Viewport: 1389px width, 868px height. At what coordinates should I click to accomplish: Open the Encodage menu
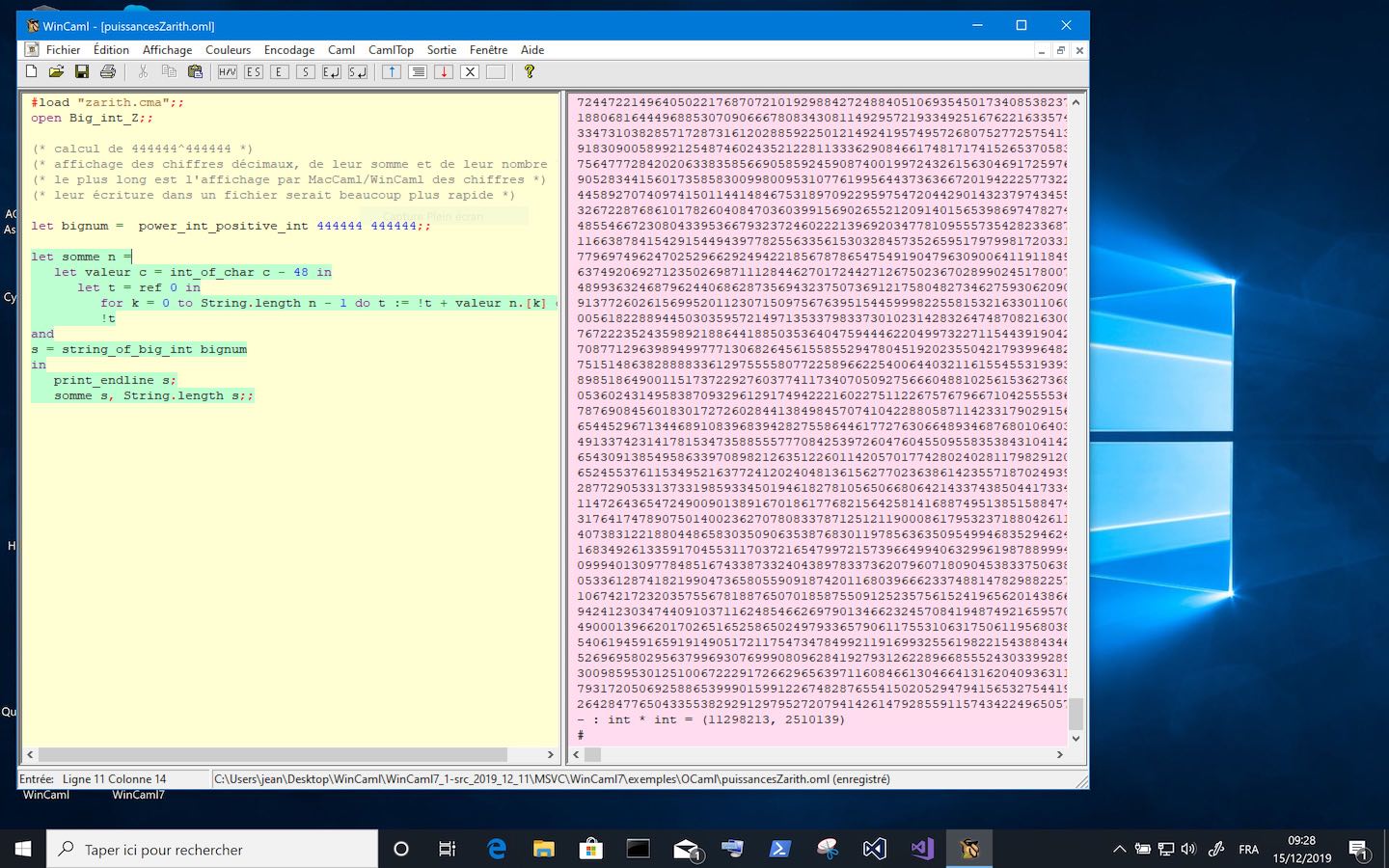pyautogui.click(x=289, y=50)
